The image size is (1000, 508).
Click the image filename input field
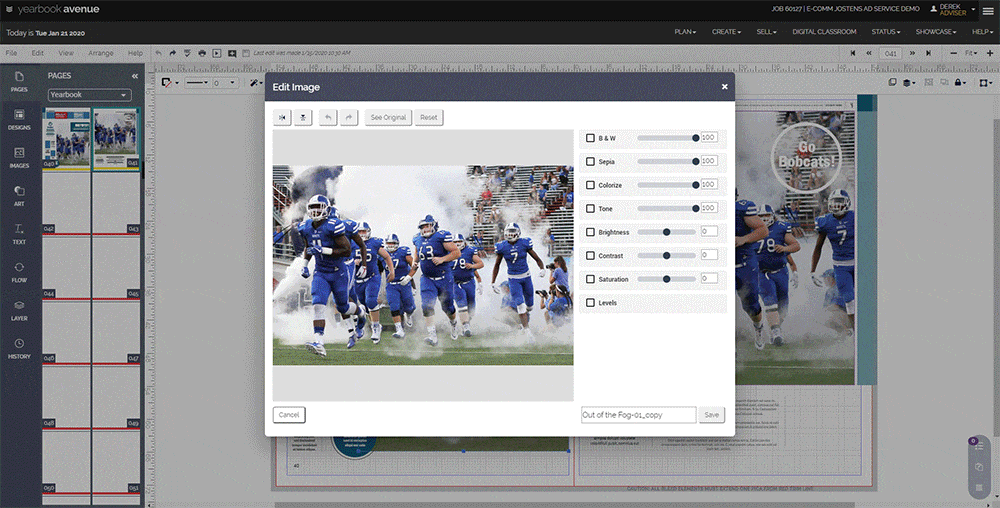pyautogui.click(x=638, y=415)
